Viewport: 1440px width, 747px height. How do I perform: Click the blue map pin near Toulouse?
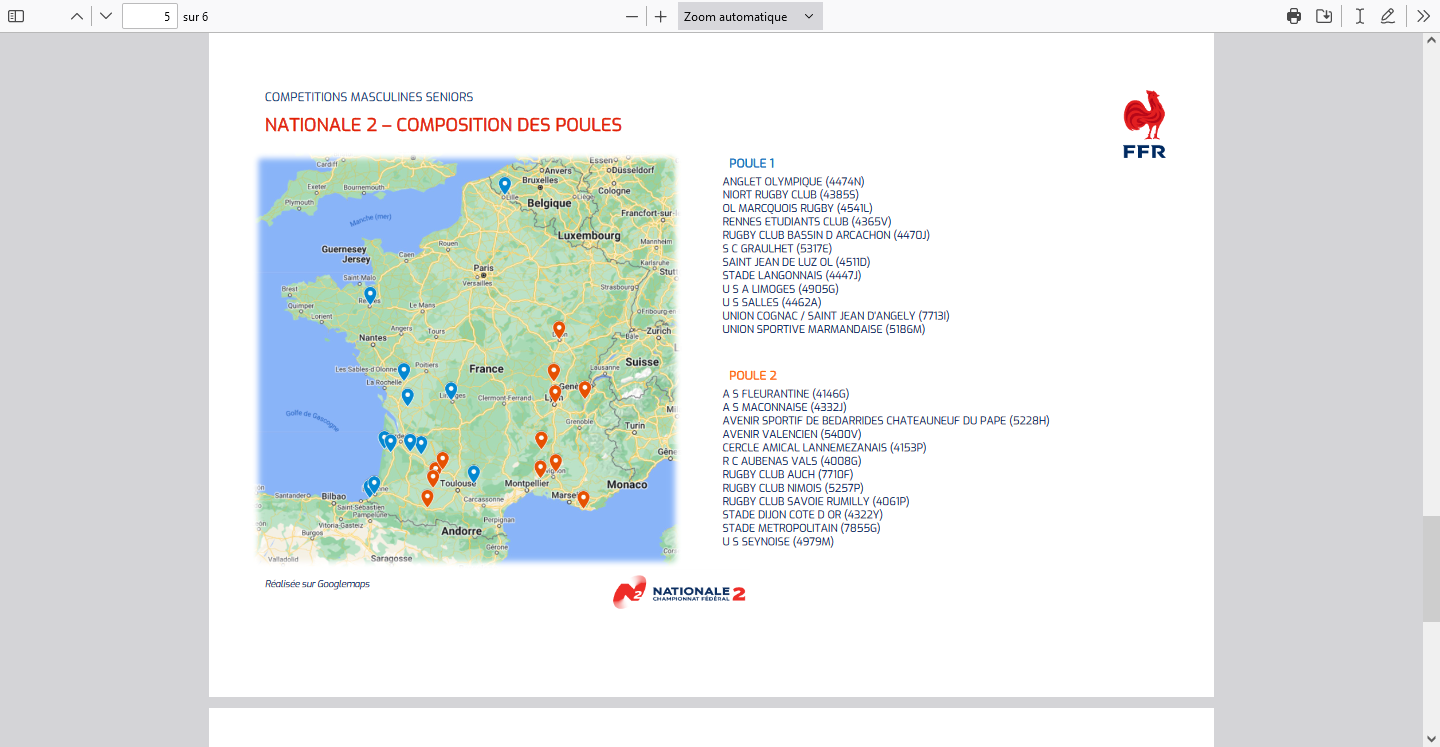[x=474, y=473]
